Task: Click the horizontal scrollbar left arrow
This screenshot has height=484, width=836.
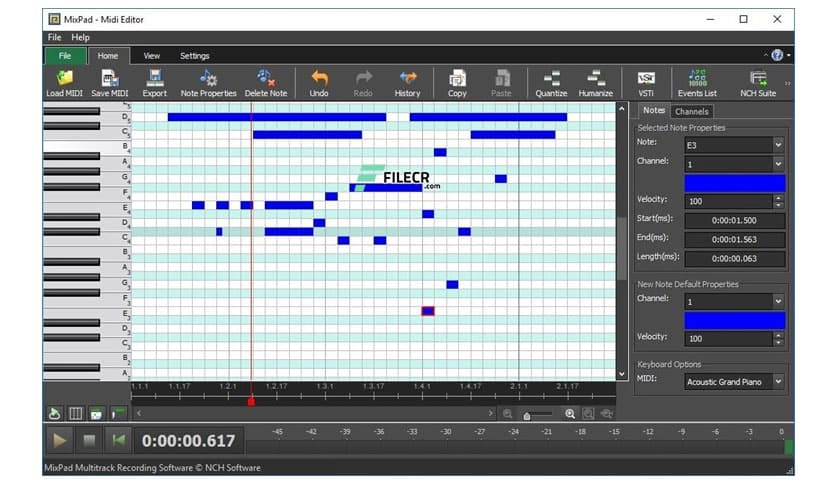Action: pos(139,413)
